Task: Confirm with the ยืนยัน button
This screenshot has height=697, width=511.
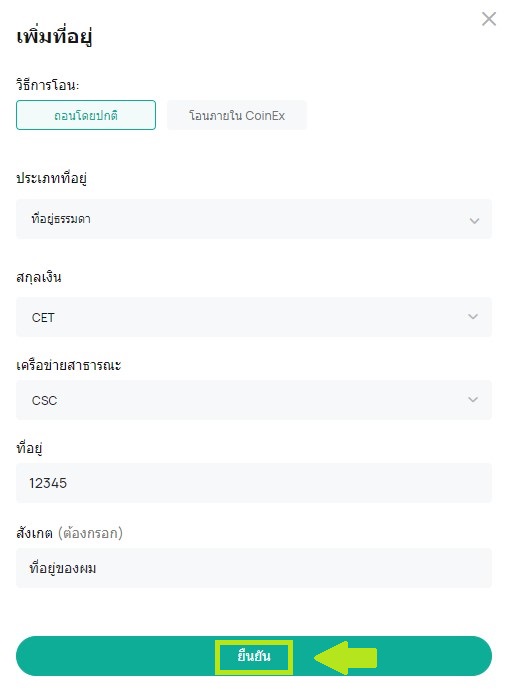Action: (254, 656)
